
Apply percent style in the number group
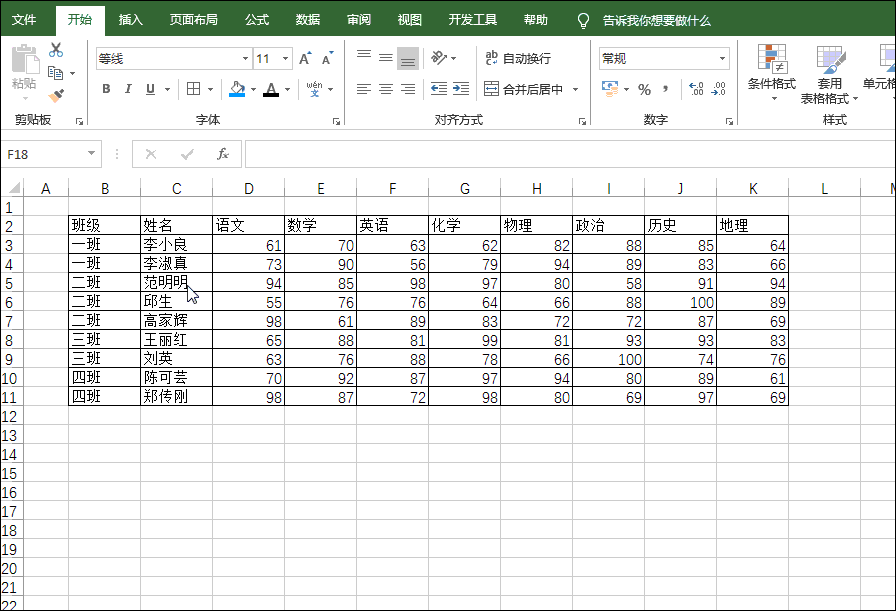[645, 89]
